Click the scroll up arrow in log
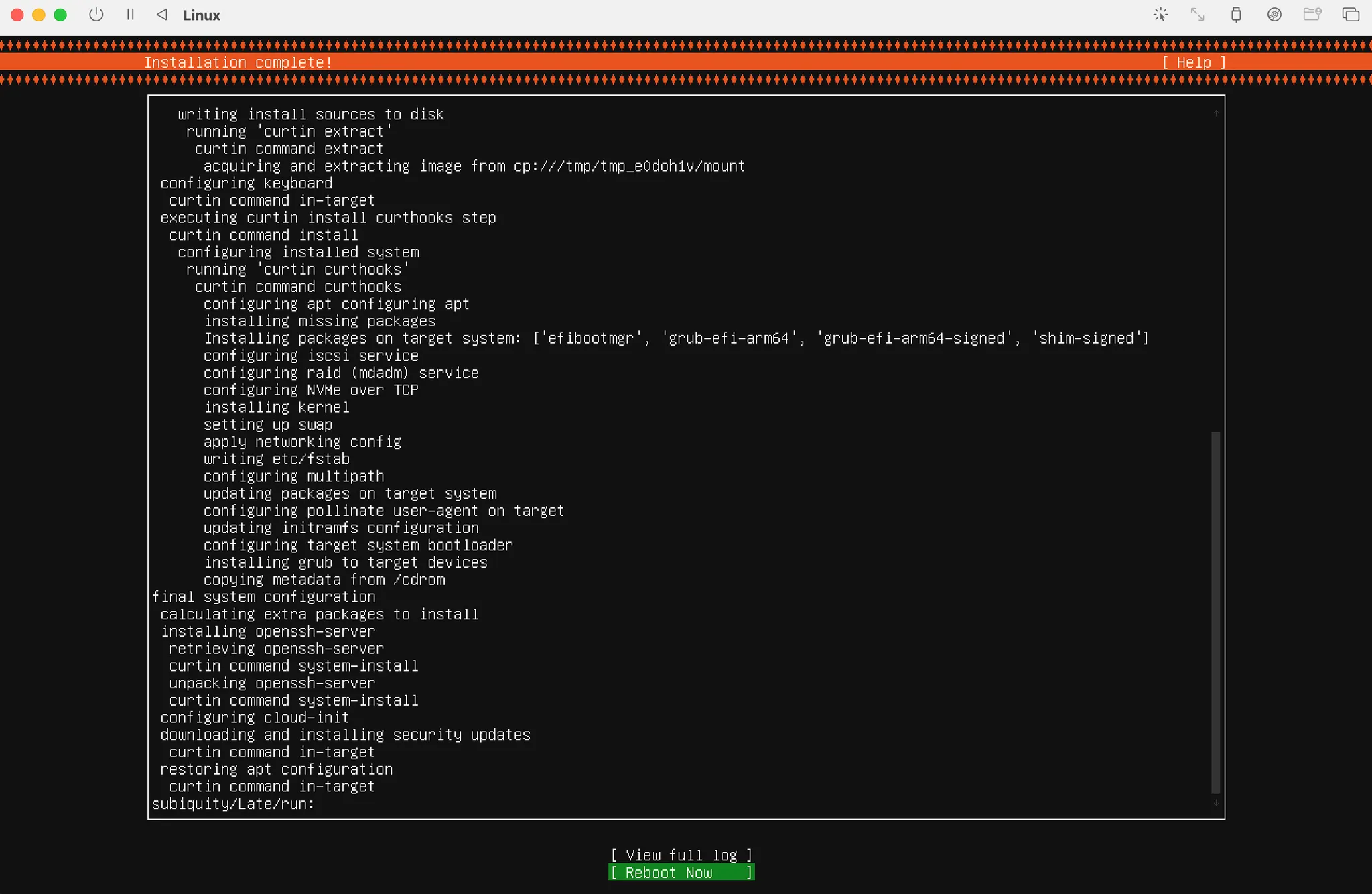Screen dimensions: 1372x894 [1216, 113]
